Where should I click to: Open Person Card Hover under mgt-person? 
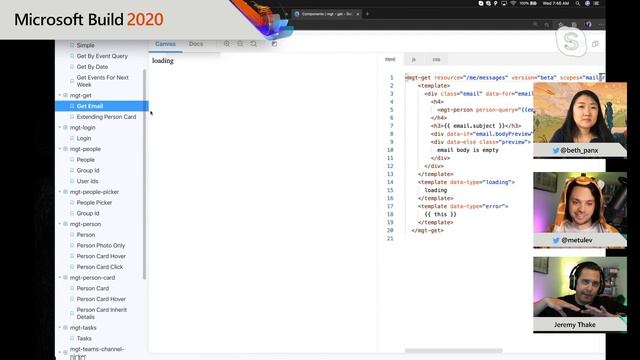pyautogui.click(x=101, y=256)
